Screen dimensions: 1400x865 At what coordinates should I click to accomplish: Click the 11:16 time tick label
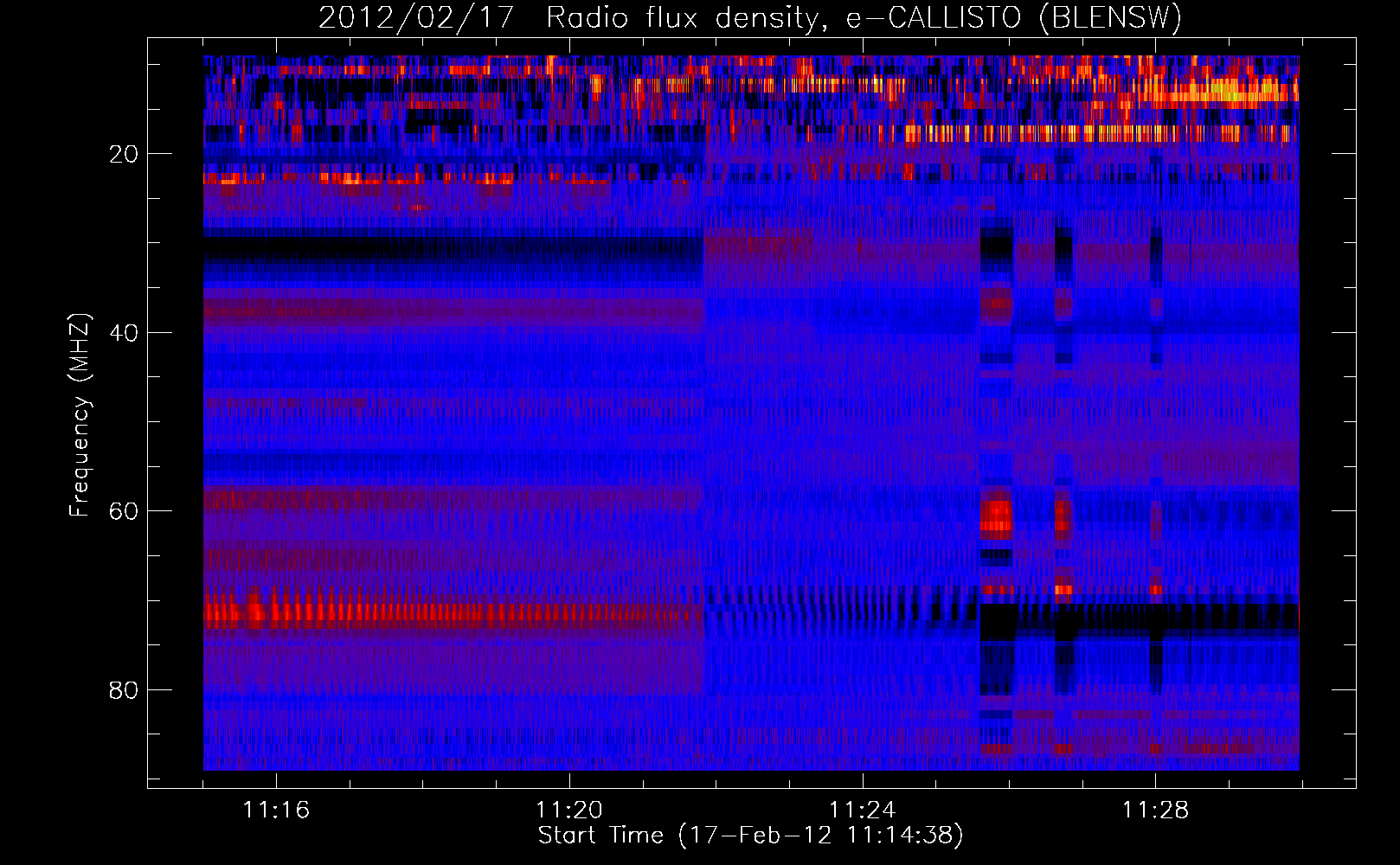point(276,810)
